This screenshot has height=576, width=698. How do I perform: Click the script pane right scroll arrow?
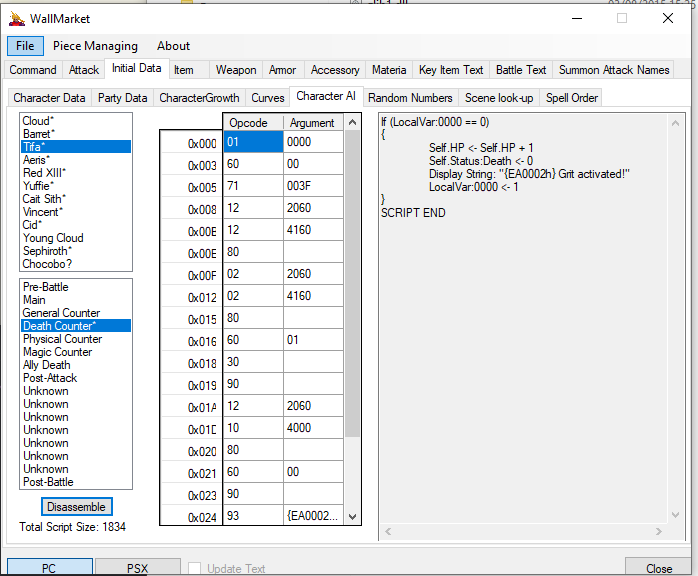pyautogui.click(x=658, y=531)
